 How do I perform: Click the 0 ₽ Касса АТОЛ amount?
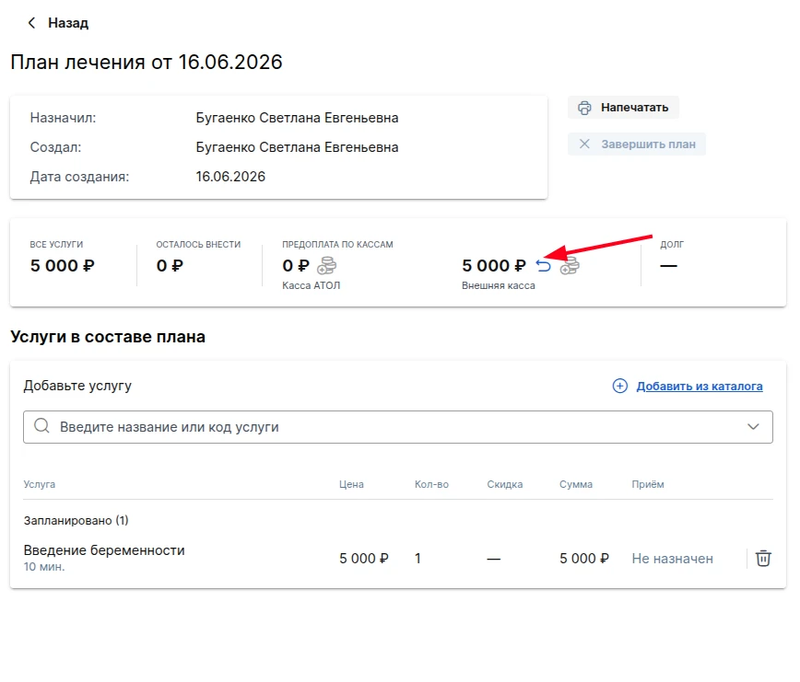pyautogui.click(x=296, y=266)
